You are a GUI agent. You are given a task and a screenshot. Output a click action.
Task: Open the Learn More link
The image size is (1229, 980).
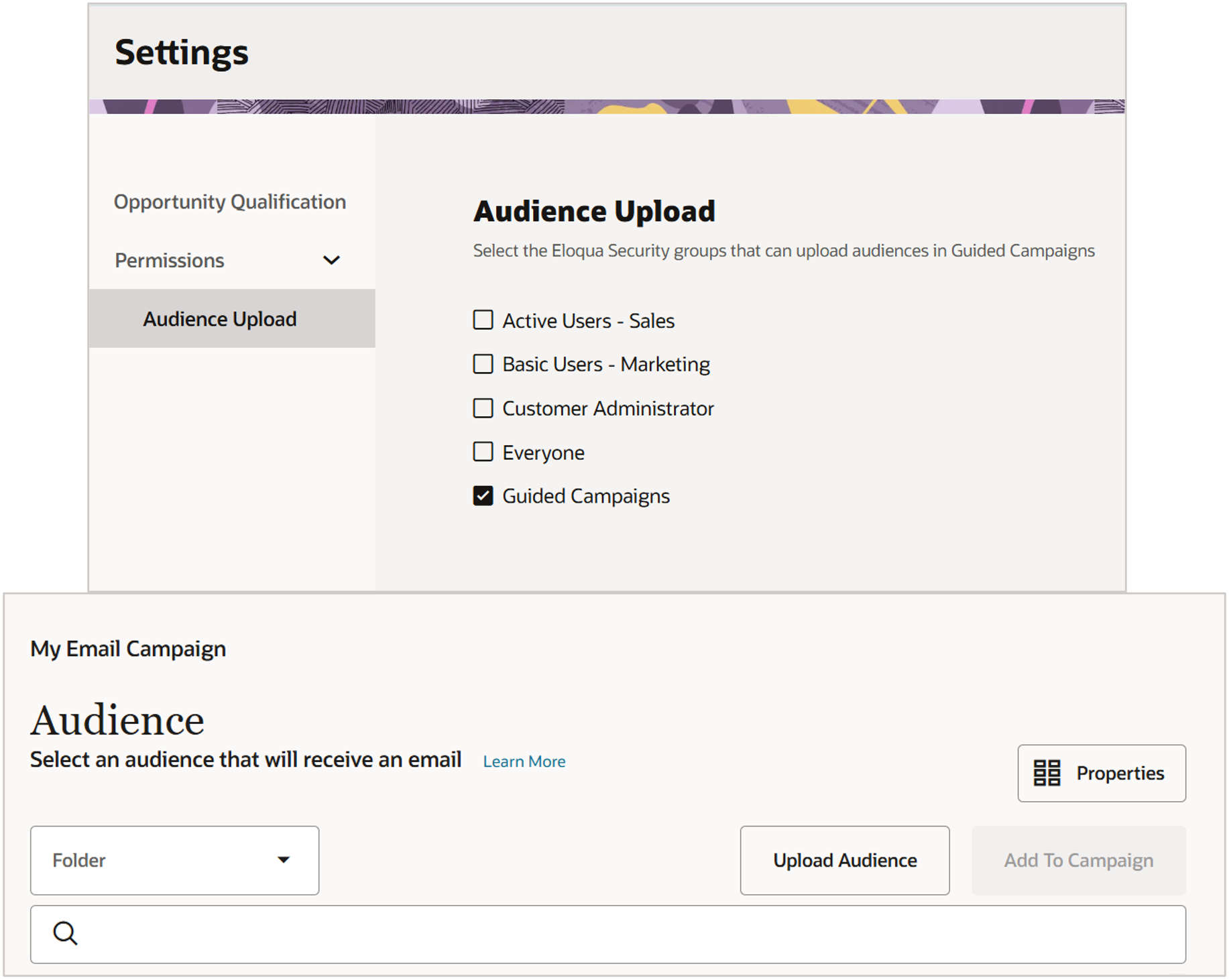coord(524,761)
